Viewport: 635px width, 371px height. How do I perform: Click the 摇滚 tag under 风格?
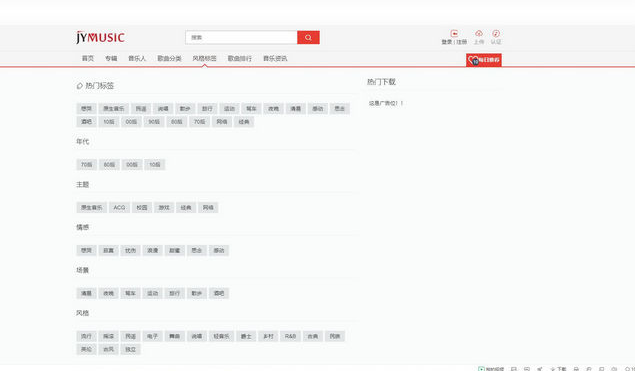click(x=109, y=336)
